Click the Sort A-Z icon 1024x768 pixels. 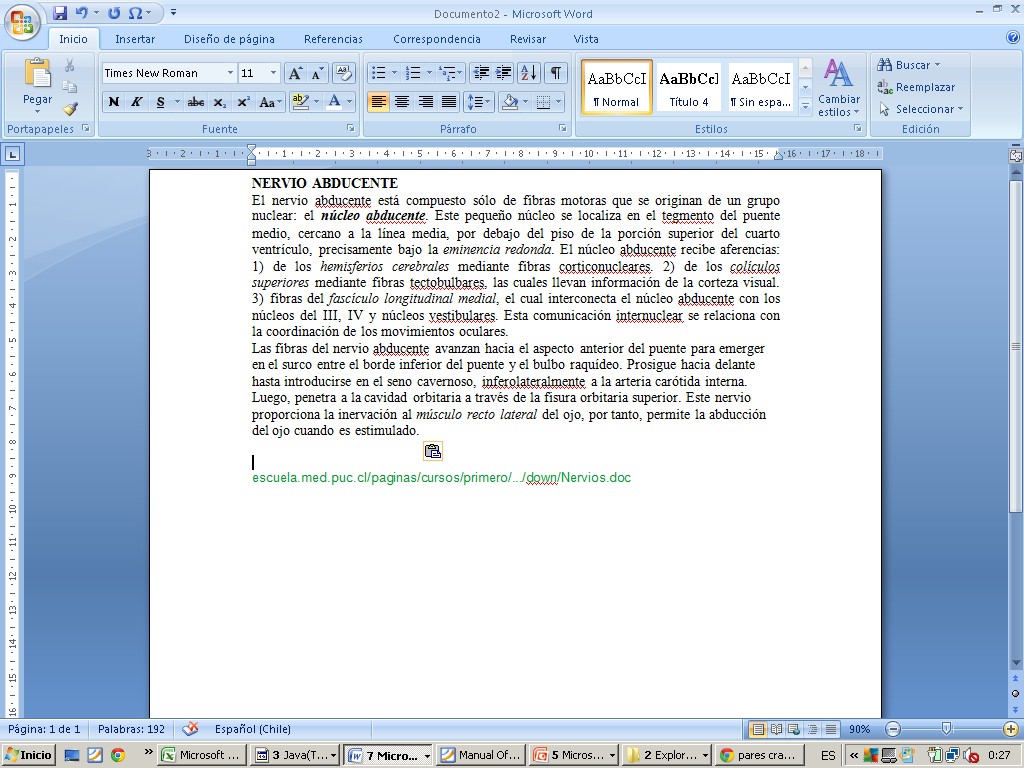(529, 73)
